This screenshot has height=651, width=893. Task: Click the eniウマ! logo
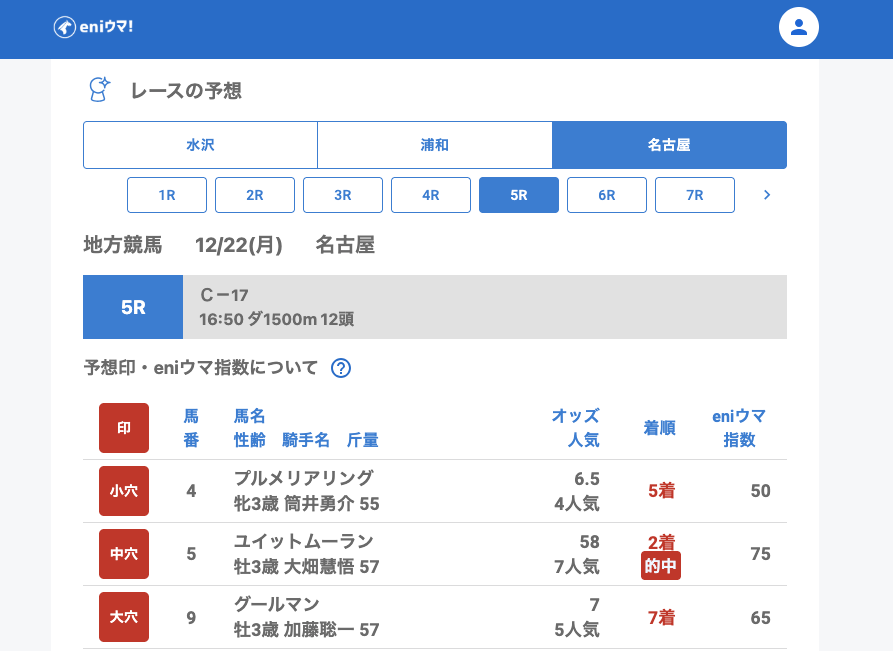coord(93,27)
